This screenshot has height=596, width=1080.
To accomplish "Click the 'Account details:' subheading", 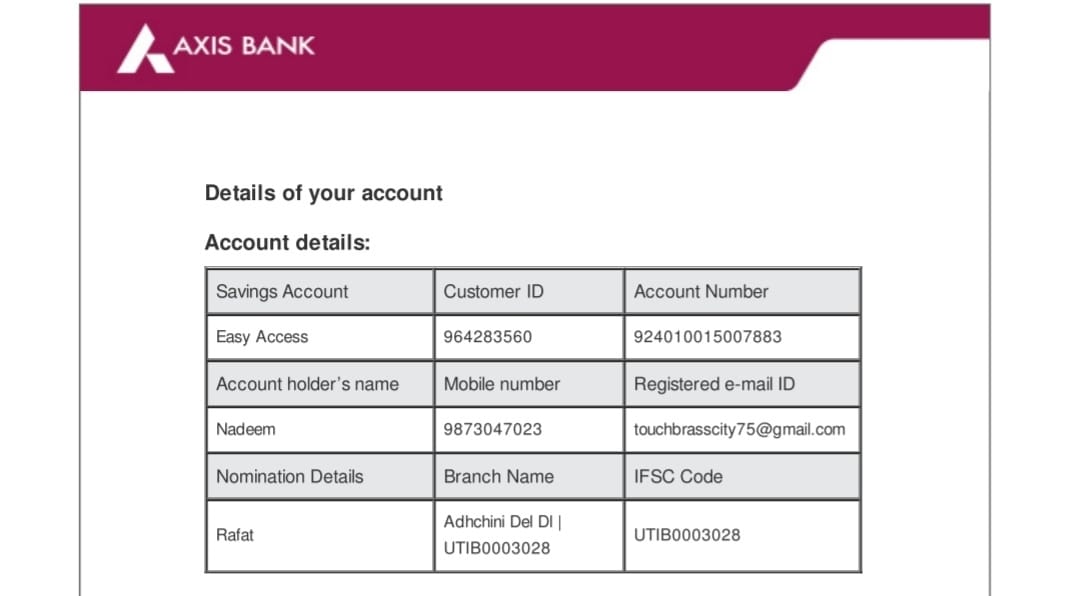I will coord(287,242).
